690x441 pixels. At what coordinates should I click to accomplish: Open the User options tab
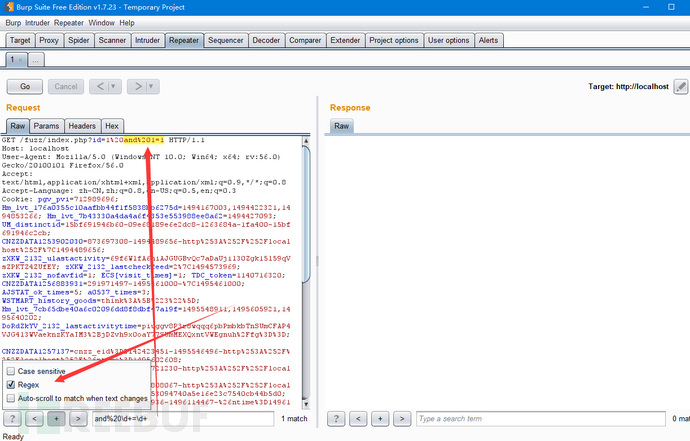[x=449, y=40]
